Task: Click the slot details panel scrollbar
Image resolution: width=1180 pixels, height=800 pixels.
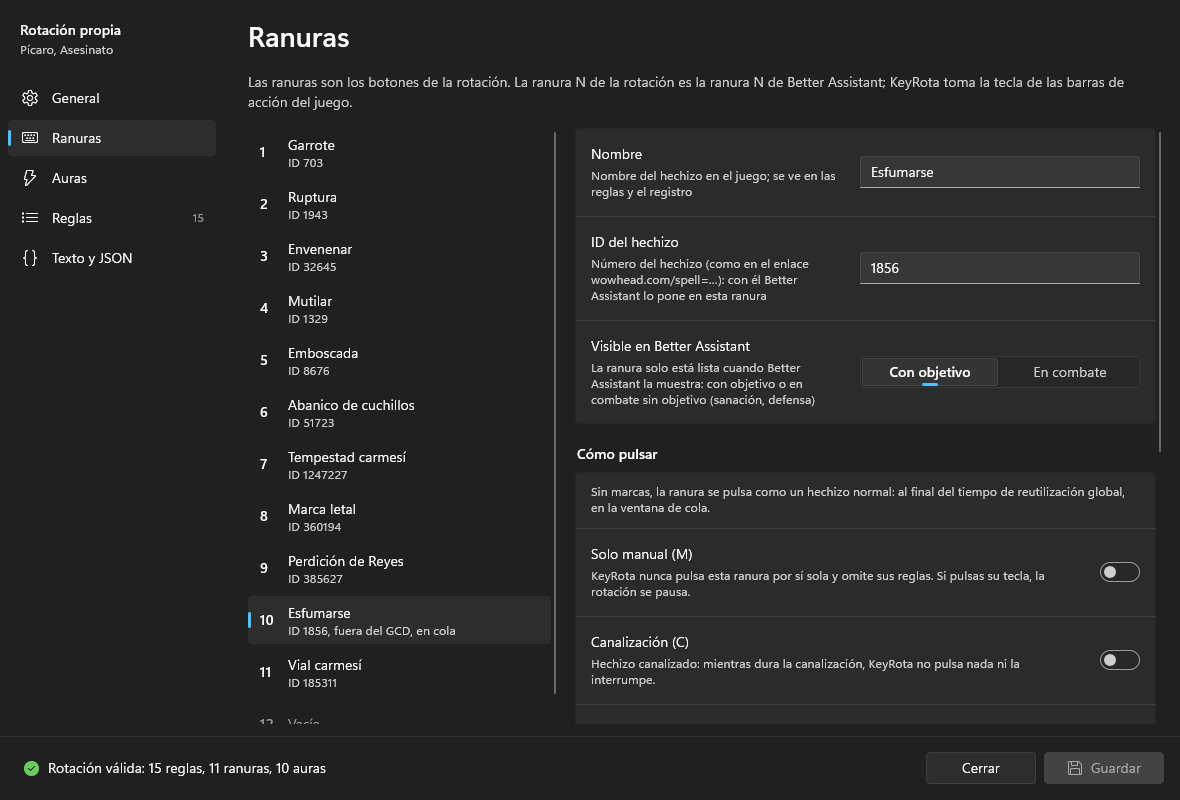Action: (1160, 292)
